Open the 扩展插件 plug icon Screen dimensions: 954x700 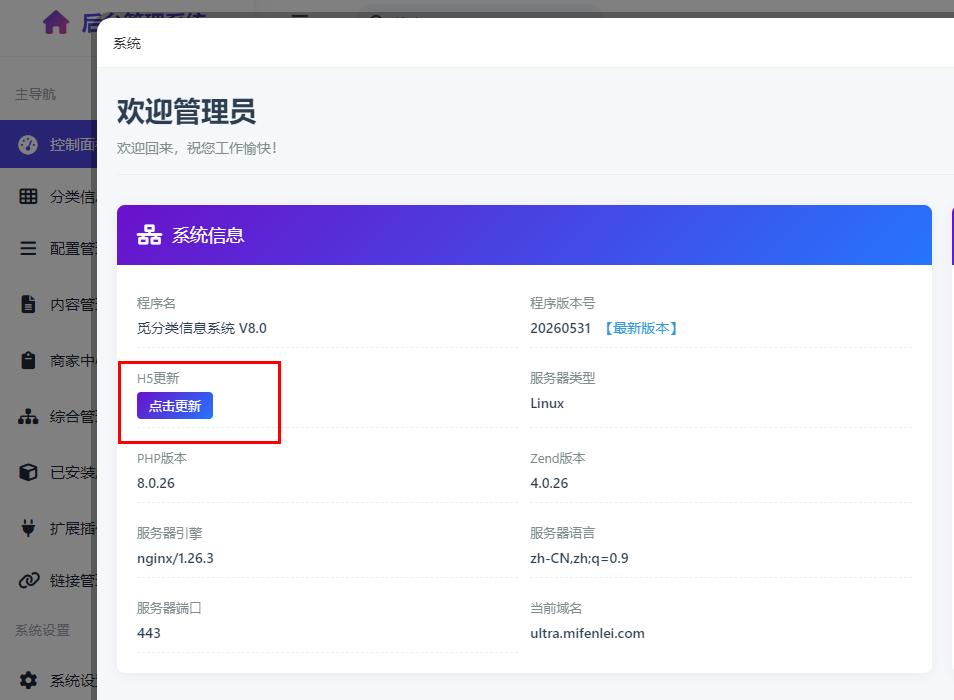[x=28, y=528]
